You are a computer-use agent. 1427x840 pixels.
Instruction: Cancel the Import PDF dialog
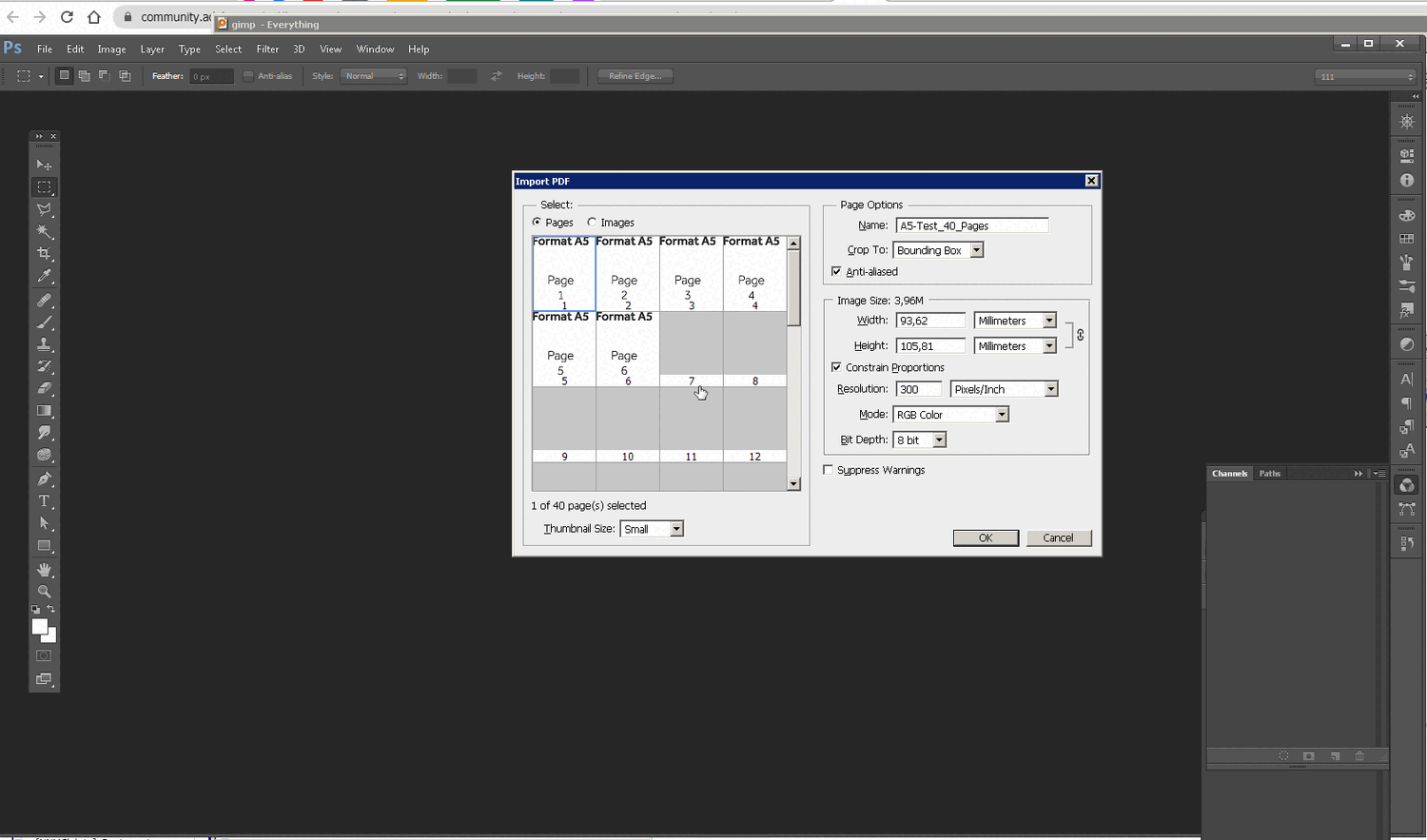click(x=1058, y=538)
